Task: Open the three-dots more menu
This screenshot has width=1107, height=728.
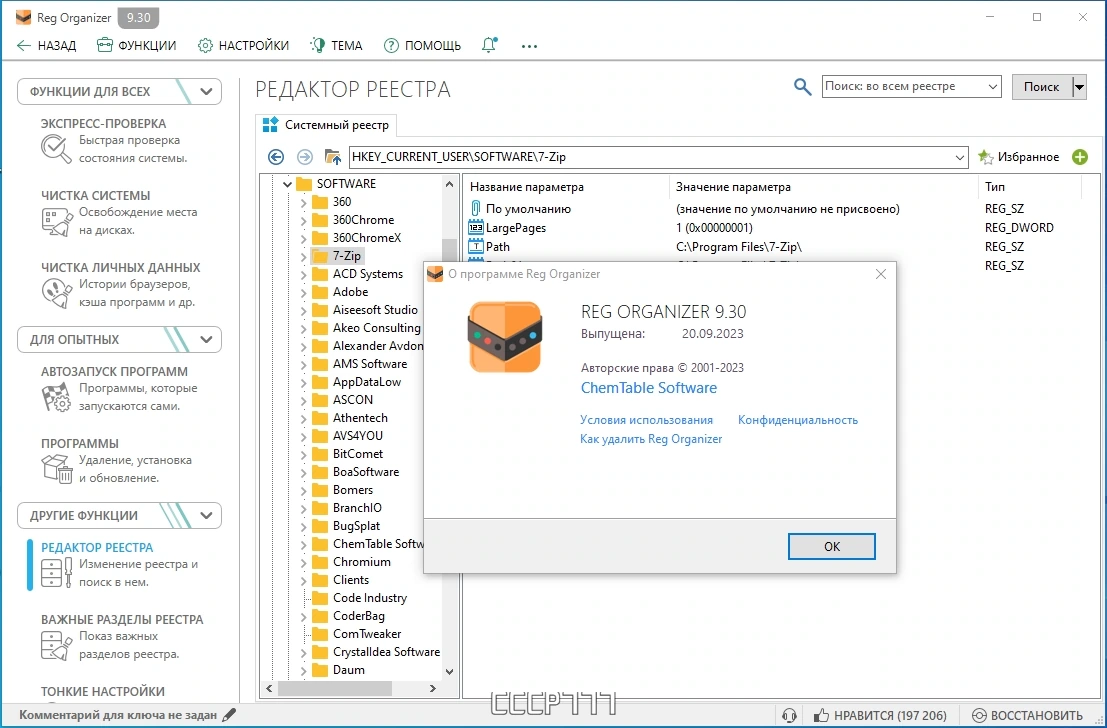Action: coord(529,47)
